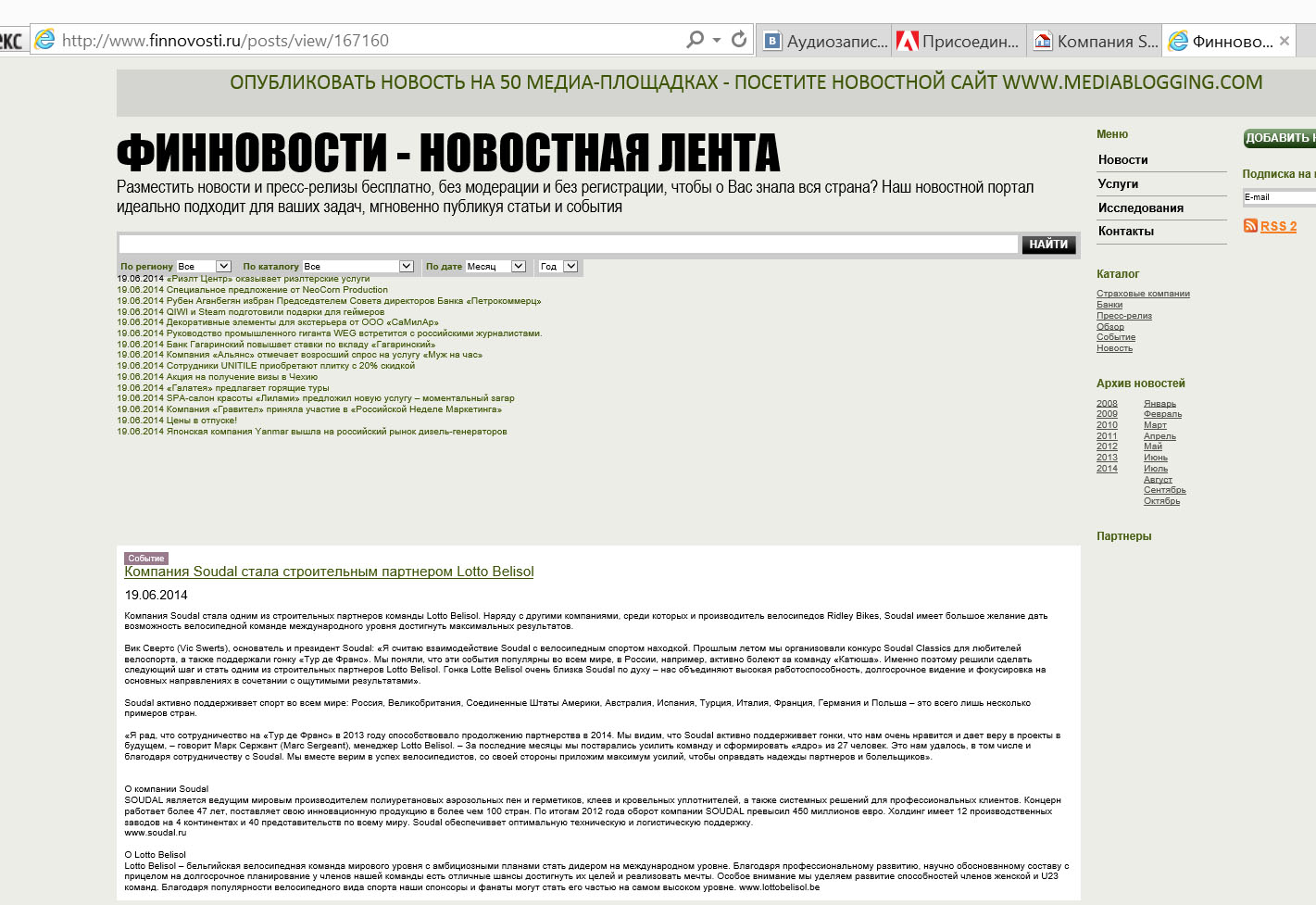Click the search magnifier icon in address bar

click(695, 40)
